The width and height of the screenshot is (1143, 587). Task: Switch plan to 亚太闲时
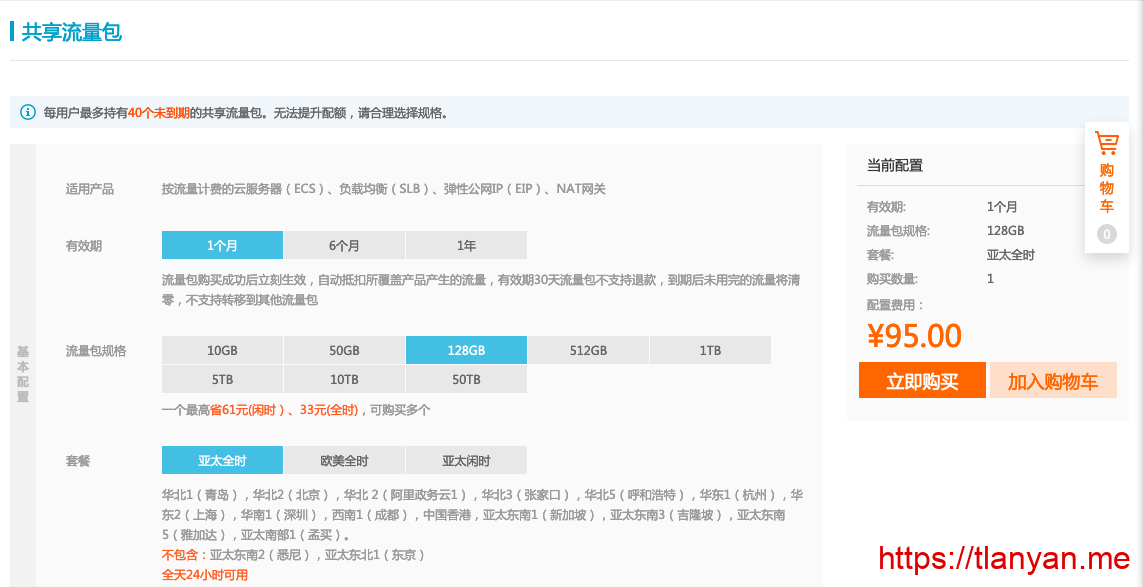(x=466, y=460)
